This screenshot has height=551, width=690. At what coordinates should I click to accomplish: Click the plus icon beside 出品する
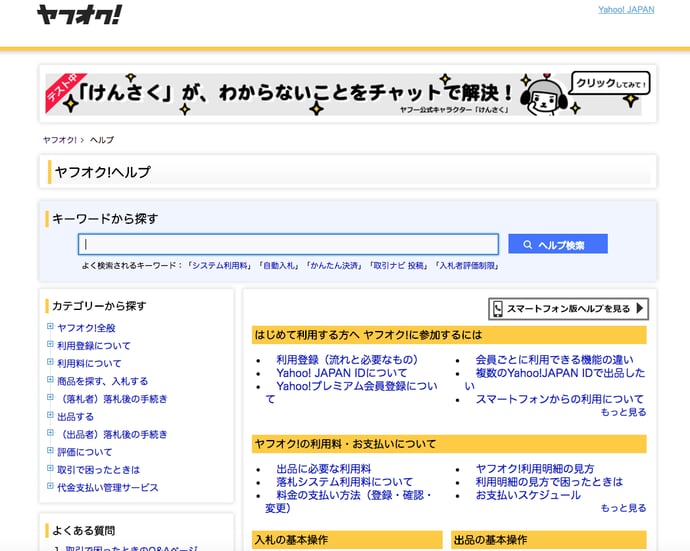(50, 416)
